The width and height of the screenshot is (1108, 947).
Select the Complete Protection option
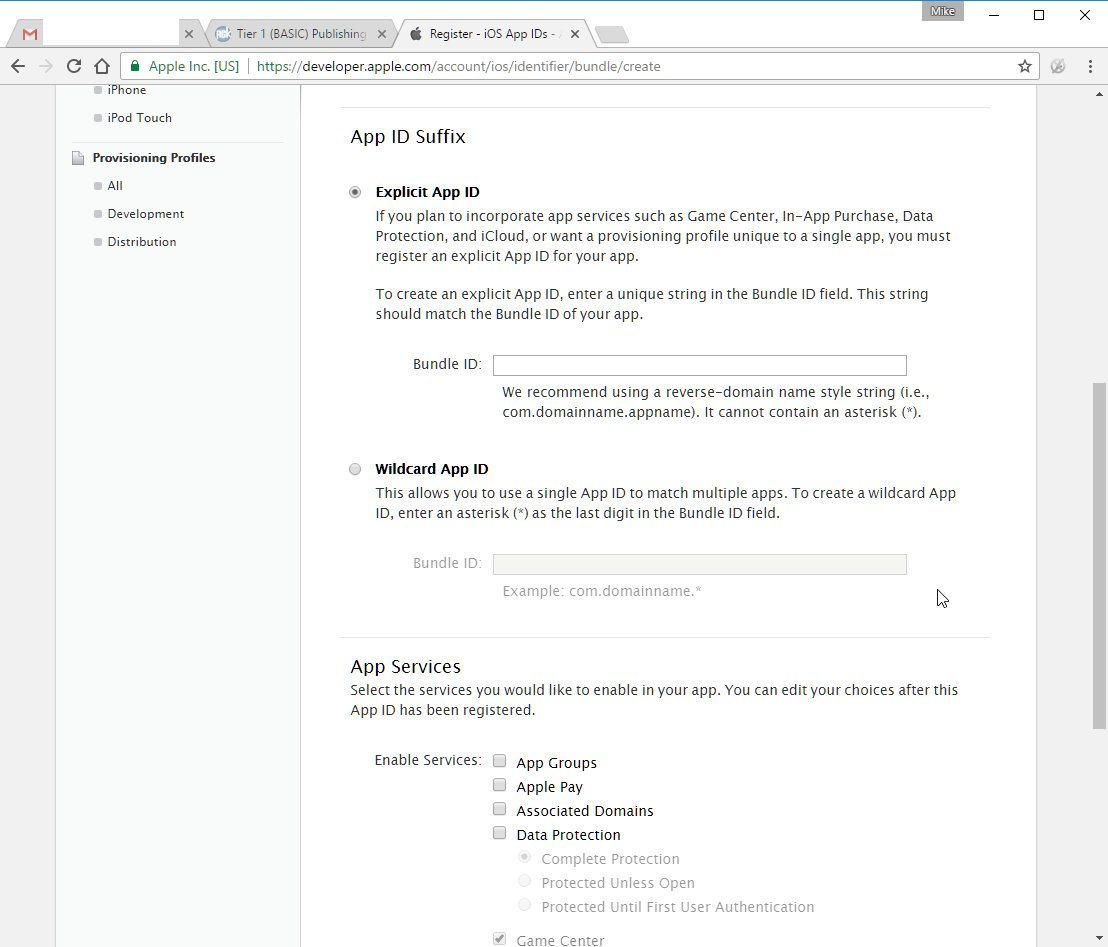tap(524, 857)
